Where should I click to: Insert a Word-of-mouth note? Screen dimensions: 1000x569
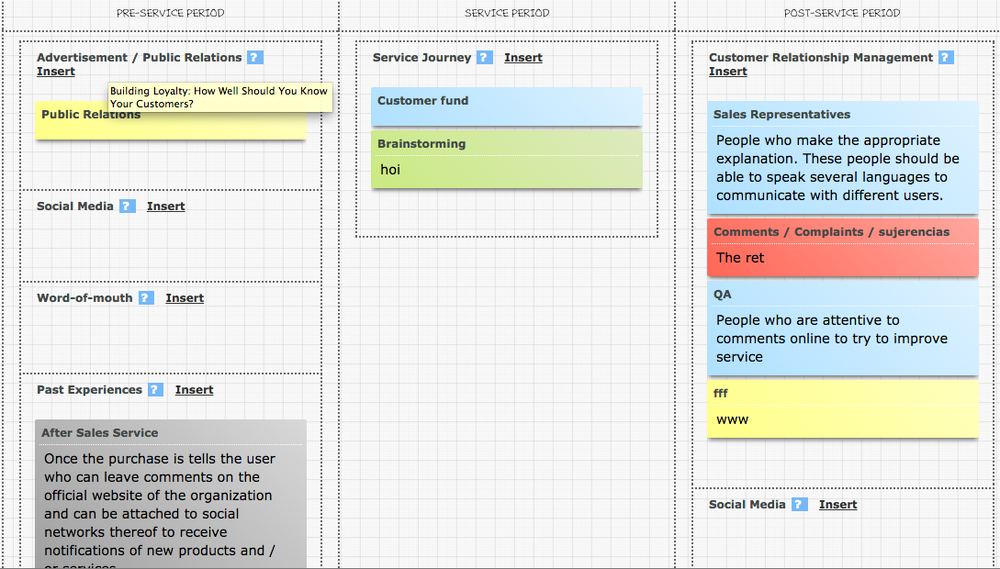185,298
